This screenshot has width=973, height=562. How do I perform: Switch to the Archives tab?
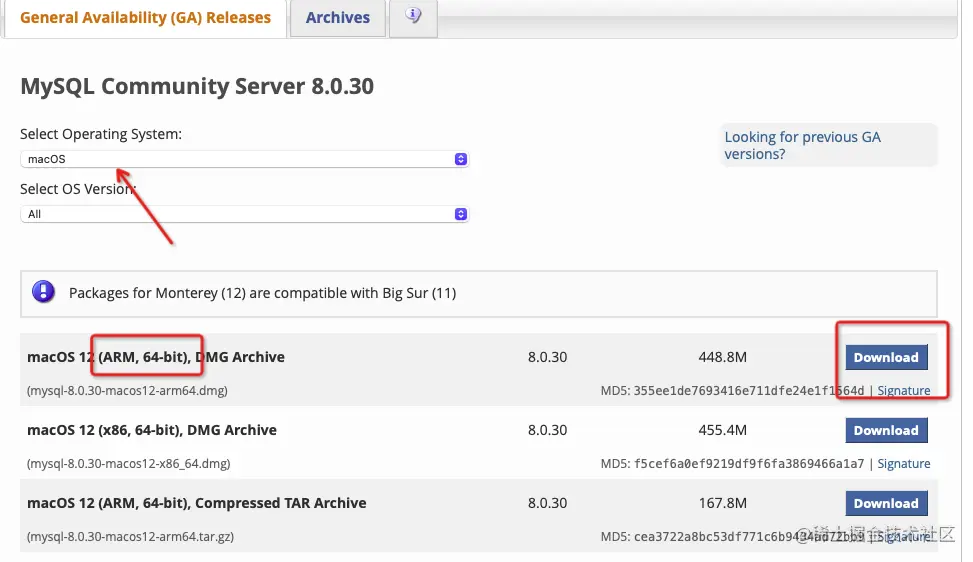point(338,17)
